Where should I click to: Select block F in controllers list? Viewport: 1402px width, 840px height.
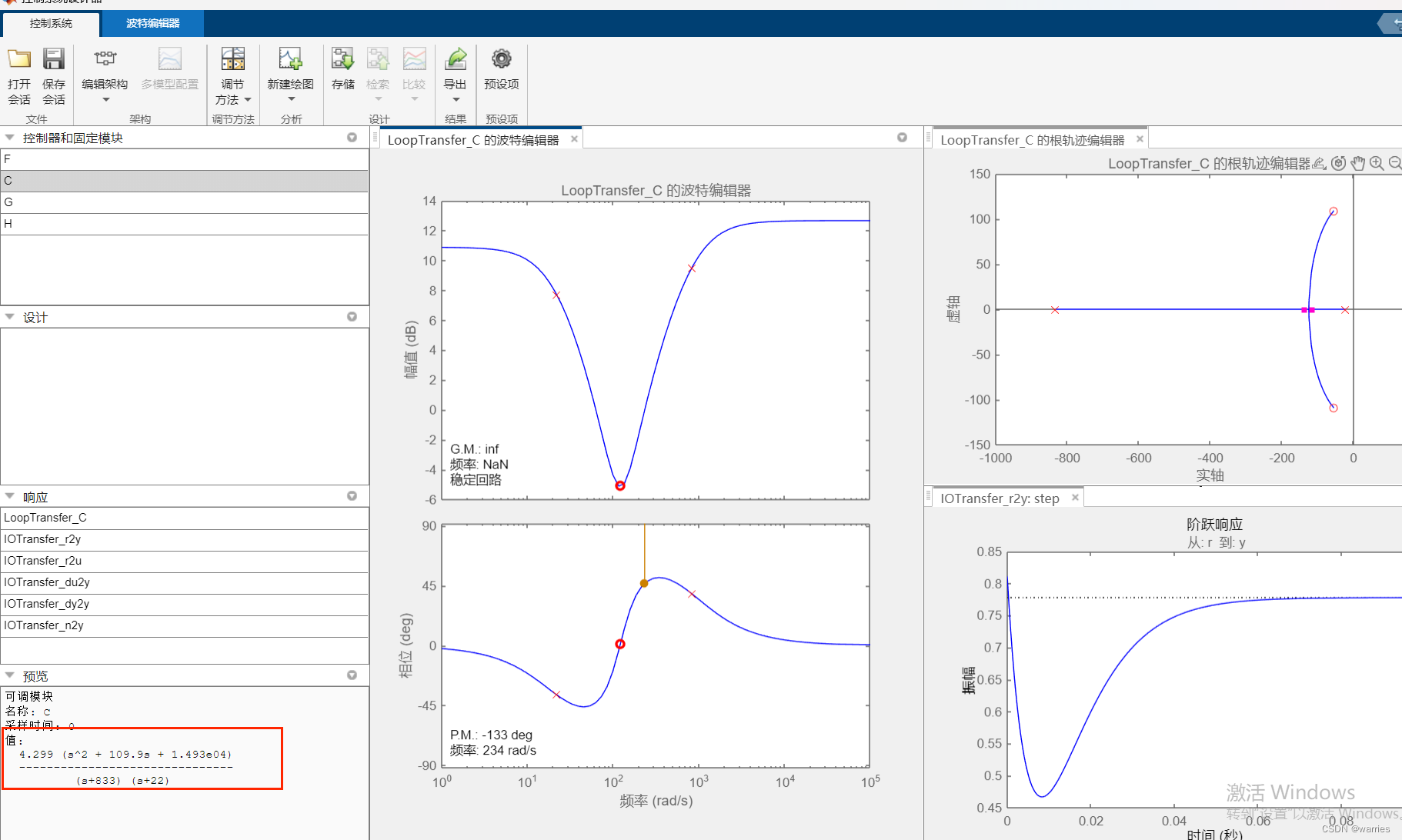point(185,159)
